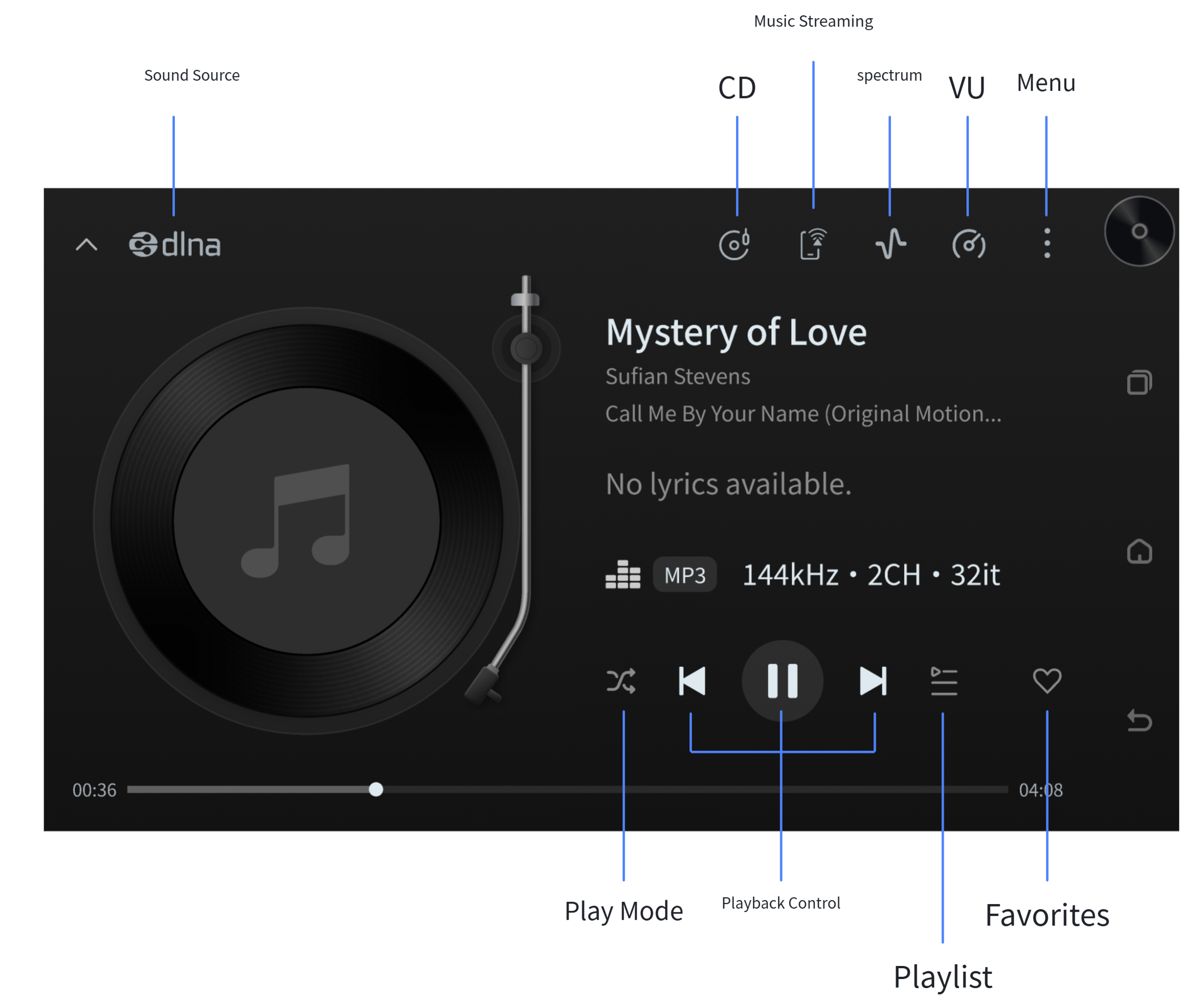The height and width of the screenshot is (1008, 1202).
Task: Go to the home screen icon
Action: point(1139,552)
